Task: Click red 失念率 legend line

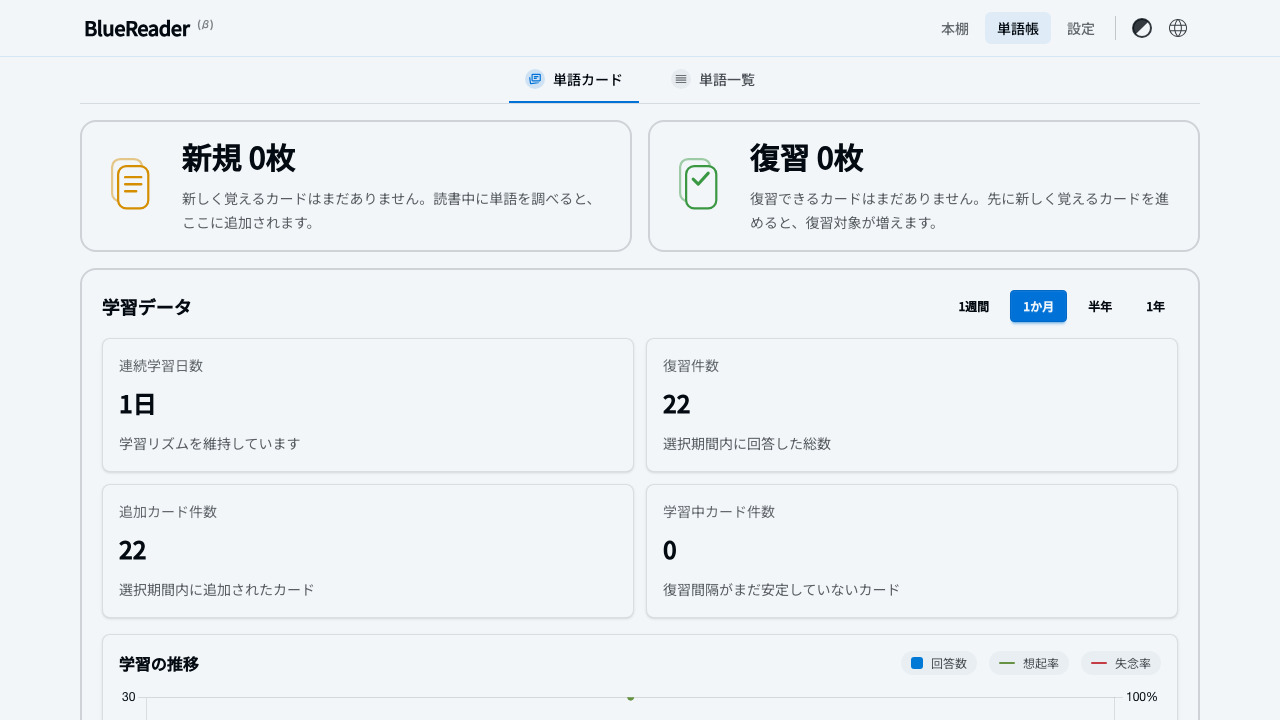Action: coord(1099,663)
